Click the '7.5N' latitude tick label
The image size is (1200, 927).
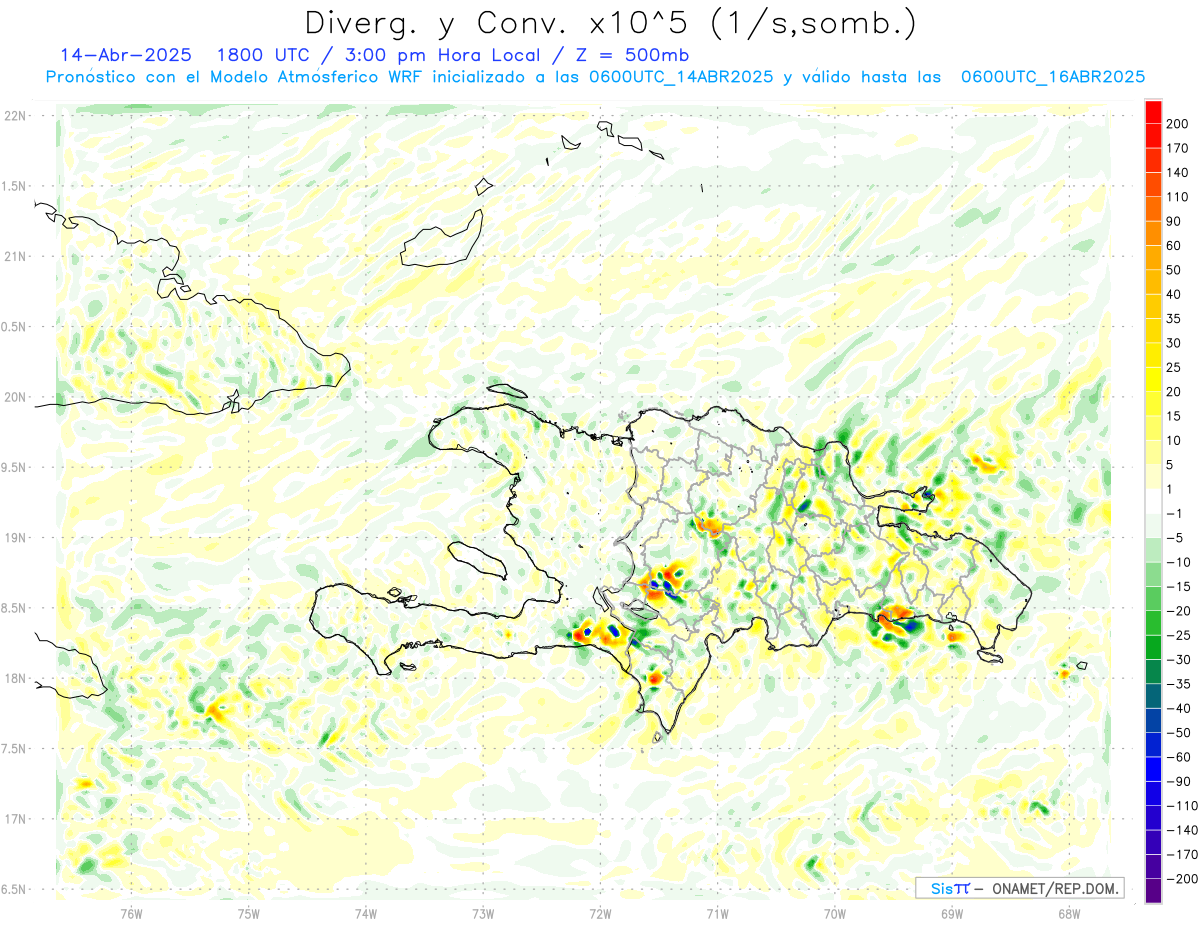point(15,749)
